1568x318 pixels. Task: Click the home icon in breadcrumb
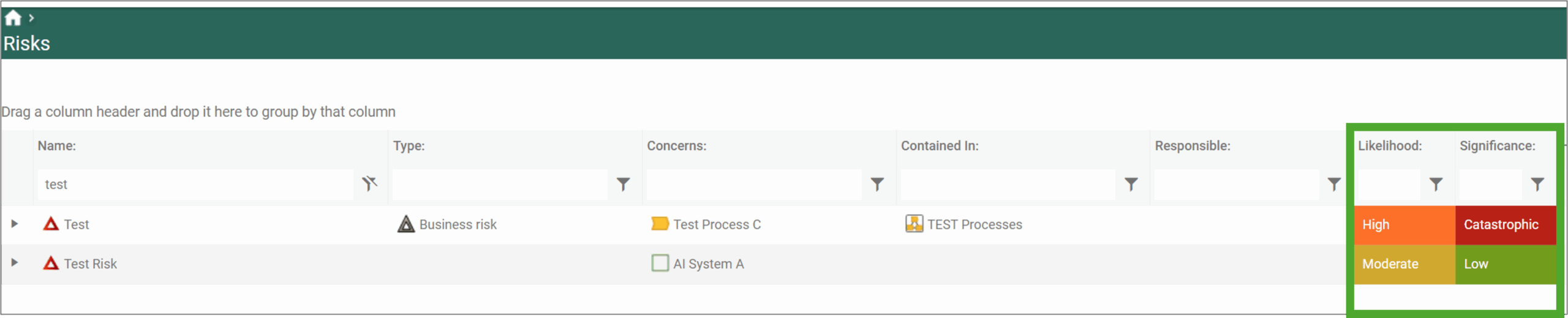(x=13, y=18)
